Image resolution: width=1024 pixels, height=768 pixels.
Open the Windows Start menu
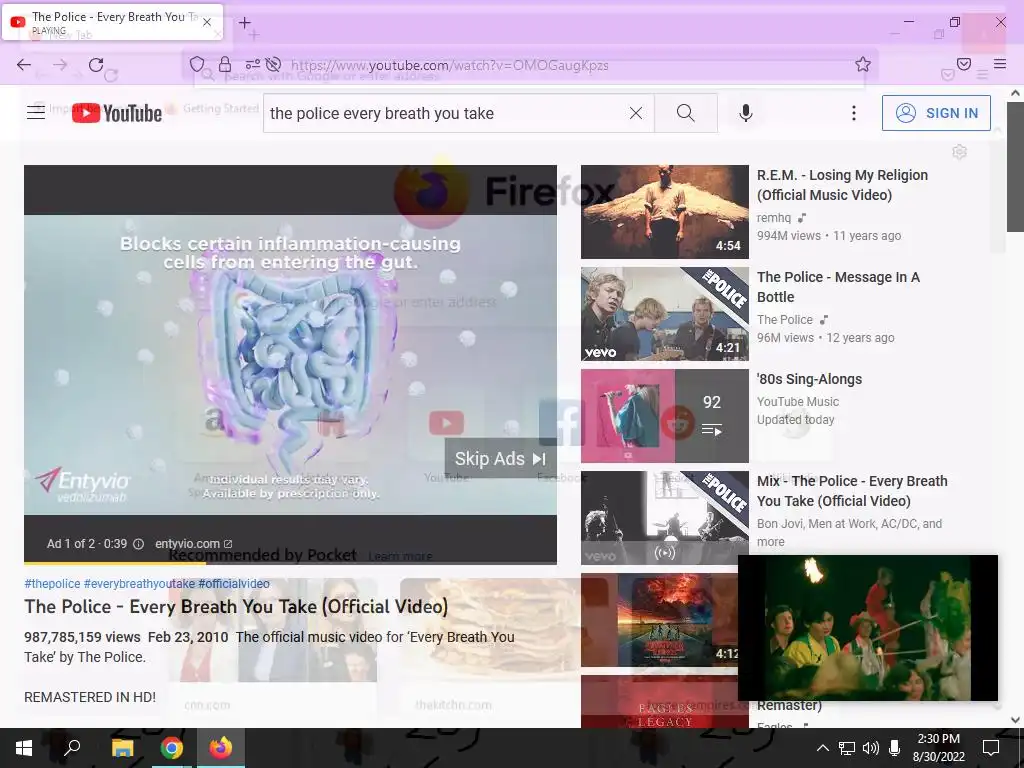pos(24,748)
